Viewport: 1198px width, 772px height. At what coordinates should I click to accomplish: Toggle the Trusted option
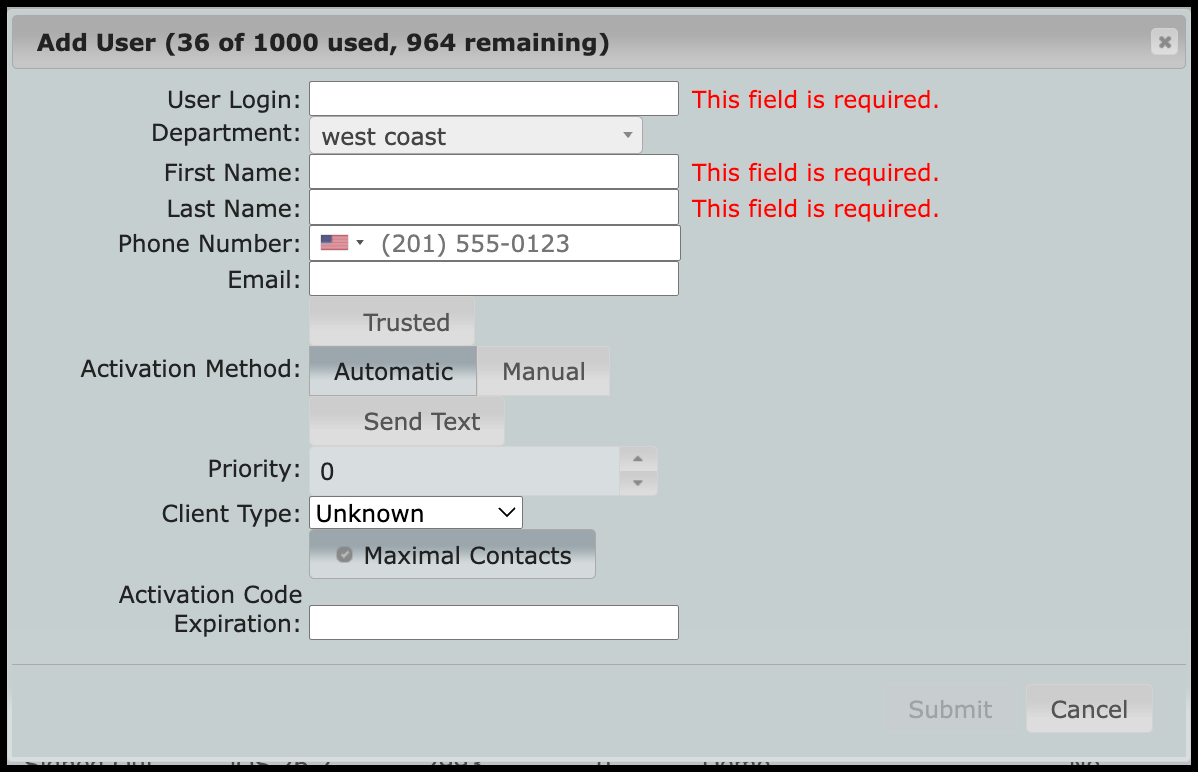pos(392,323)
